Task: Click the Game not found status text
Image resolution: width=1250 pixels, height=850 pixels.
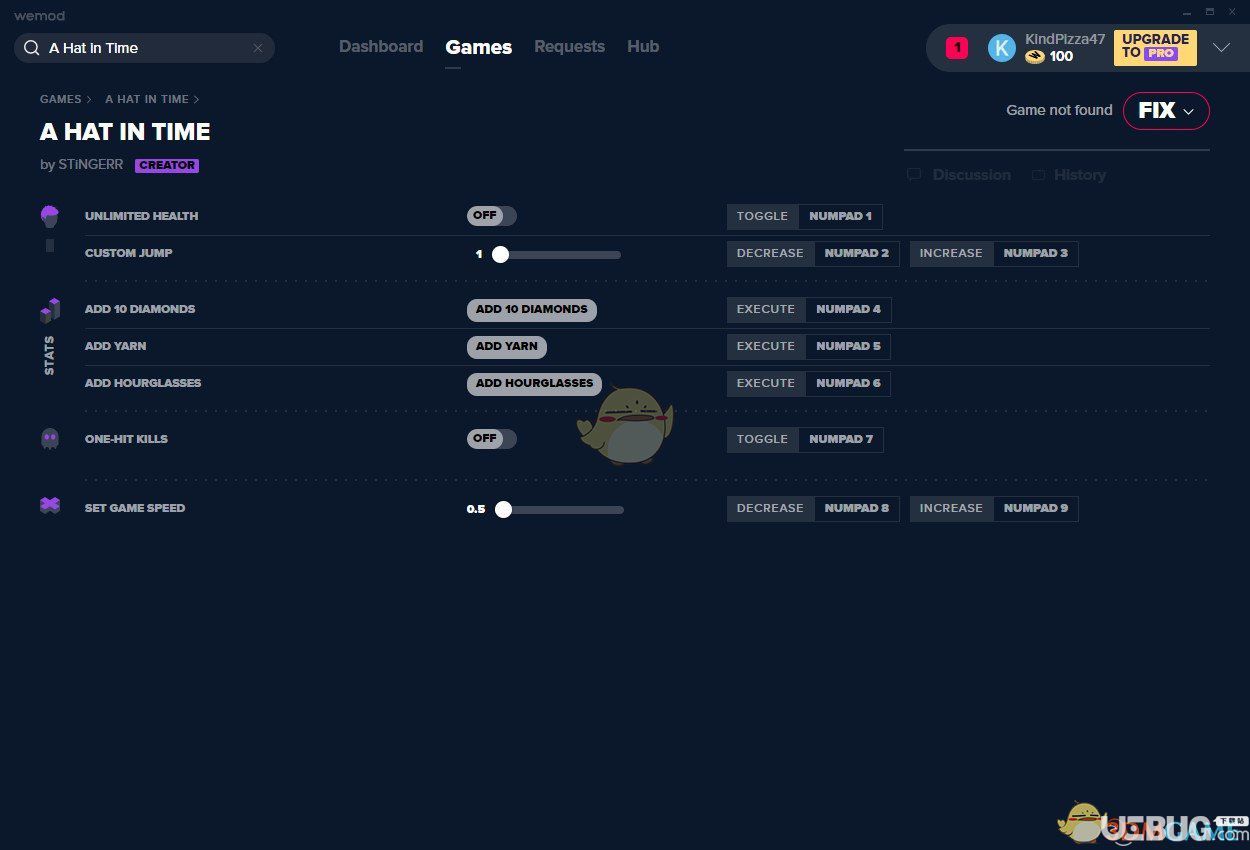Action: click(1059, 110)
